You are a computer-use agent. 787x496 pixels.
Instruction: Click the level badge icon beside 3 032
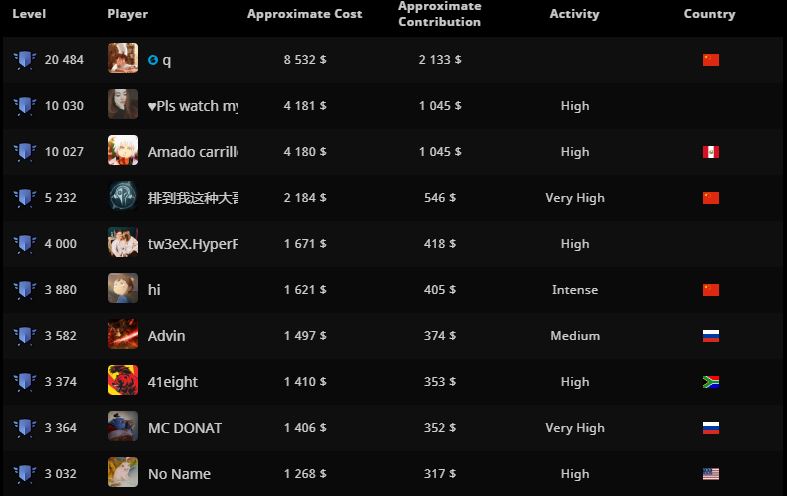pos(25,474)
